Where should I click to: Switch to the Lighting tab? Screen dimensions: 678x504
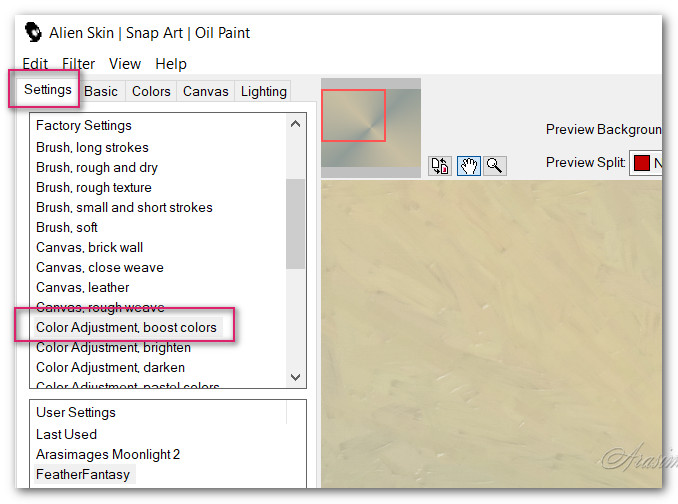pos(264,91)
